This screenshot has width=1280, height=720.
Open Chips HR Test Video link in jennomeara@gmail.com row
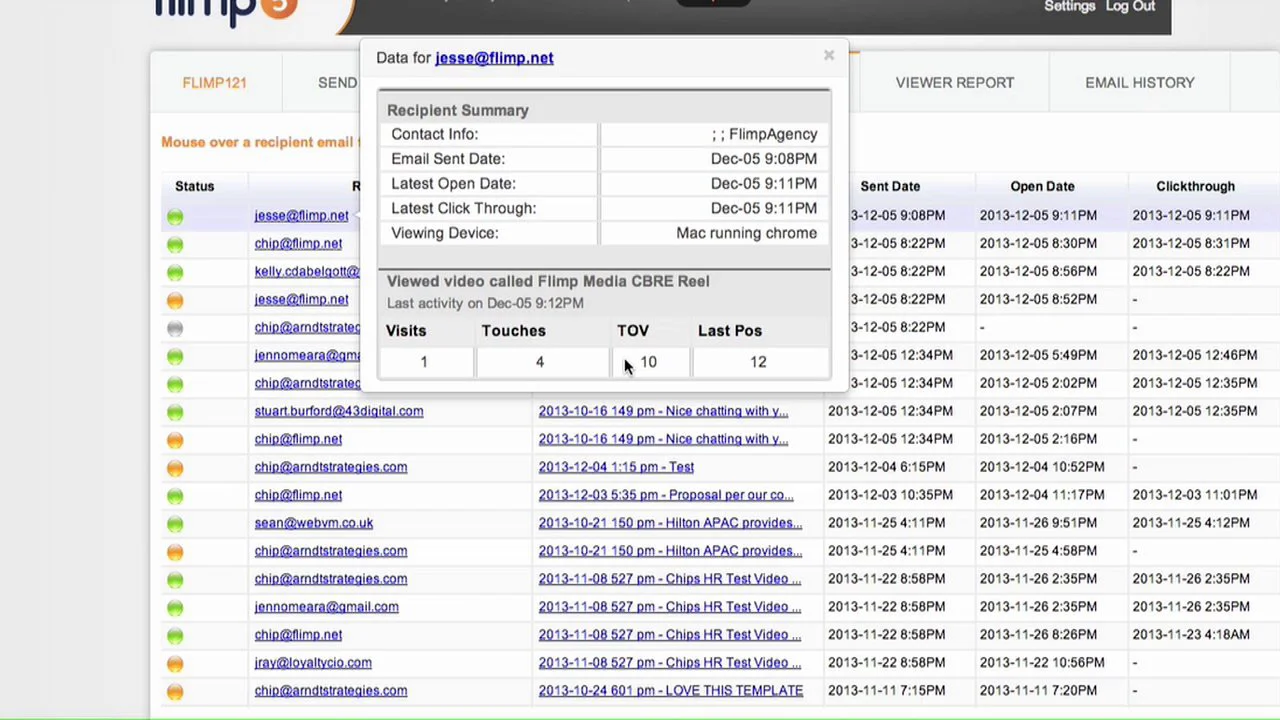pyautogui.click(x=669, y=607)
